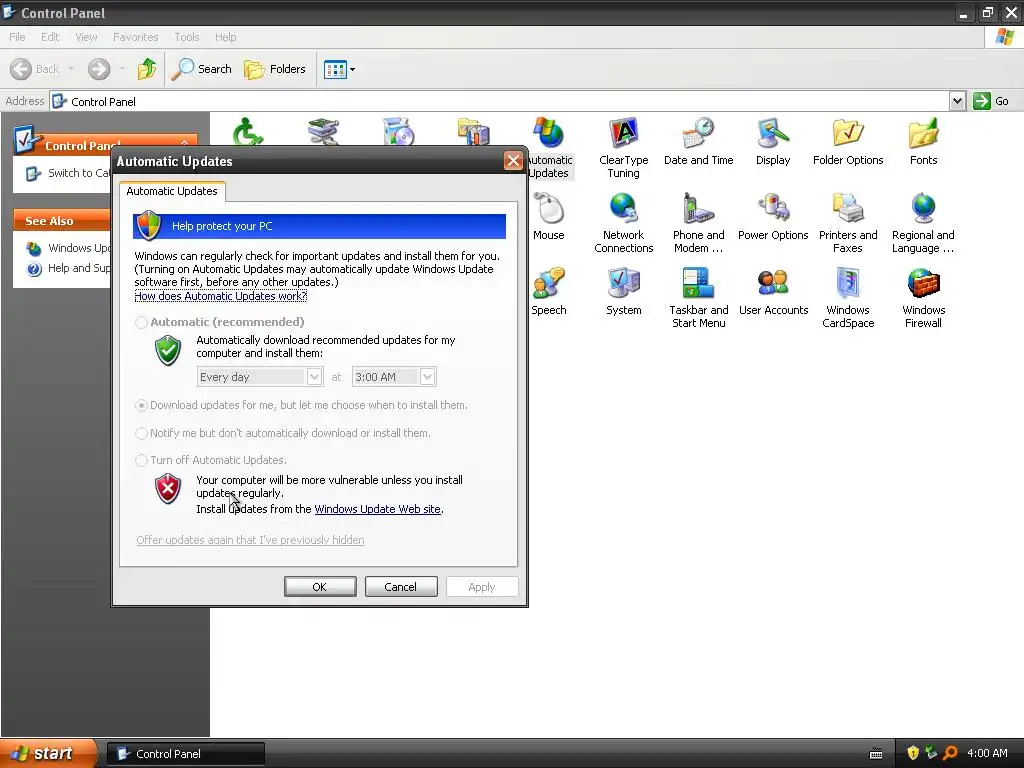The image size is (1024, 768).
Task: Click the Apply button
Action: [x=482, y=586]
